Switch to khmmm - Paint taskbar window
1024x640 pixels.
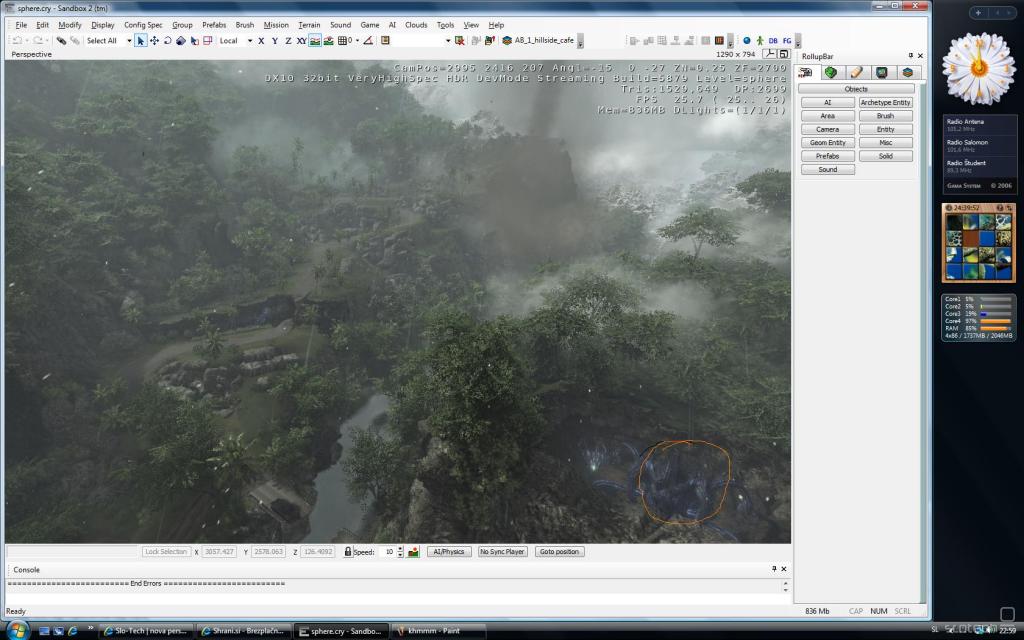pos(438,631)
